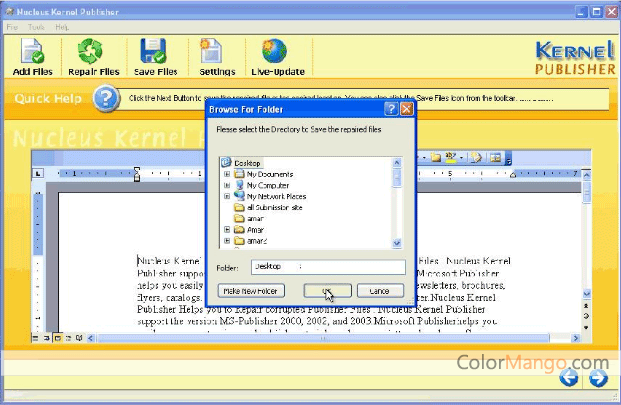Image resolution: width=621 pixels, height=405 pixels.
Task: Click the preview's horizontal scrollbar right arrow
Action: click(x=576, y=338)
